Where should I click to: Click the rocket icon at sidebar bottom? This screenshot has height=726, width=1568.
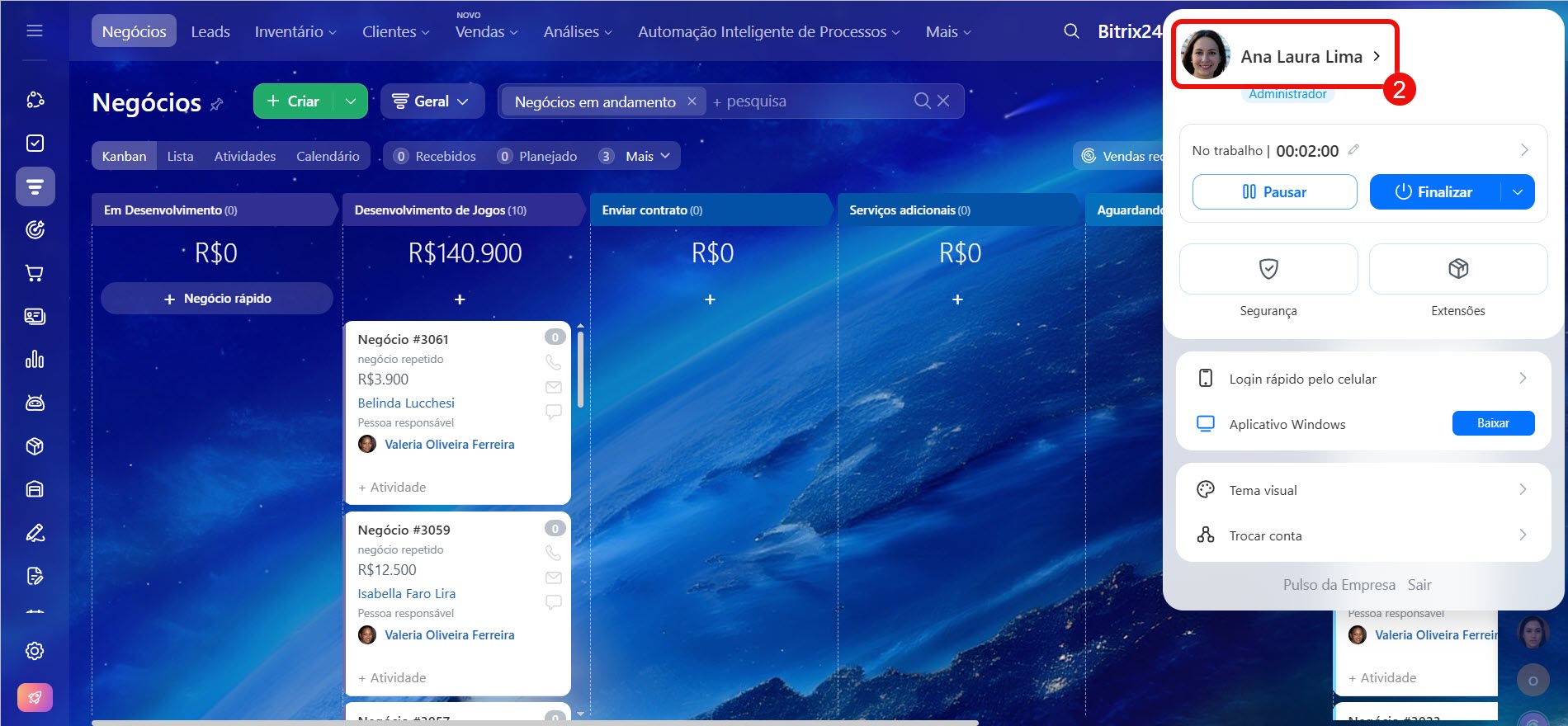point(35,698)
